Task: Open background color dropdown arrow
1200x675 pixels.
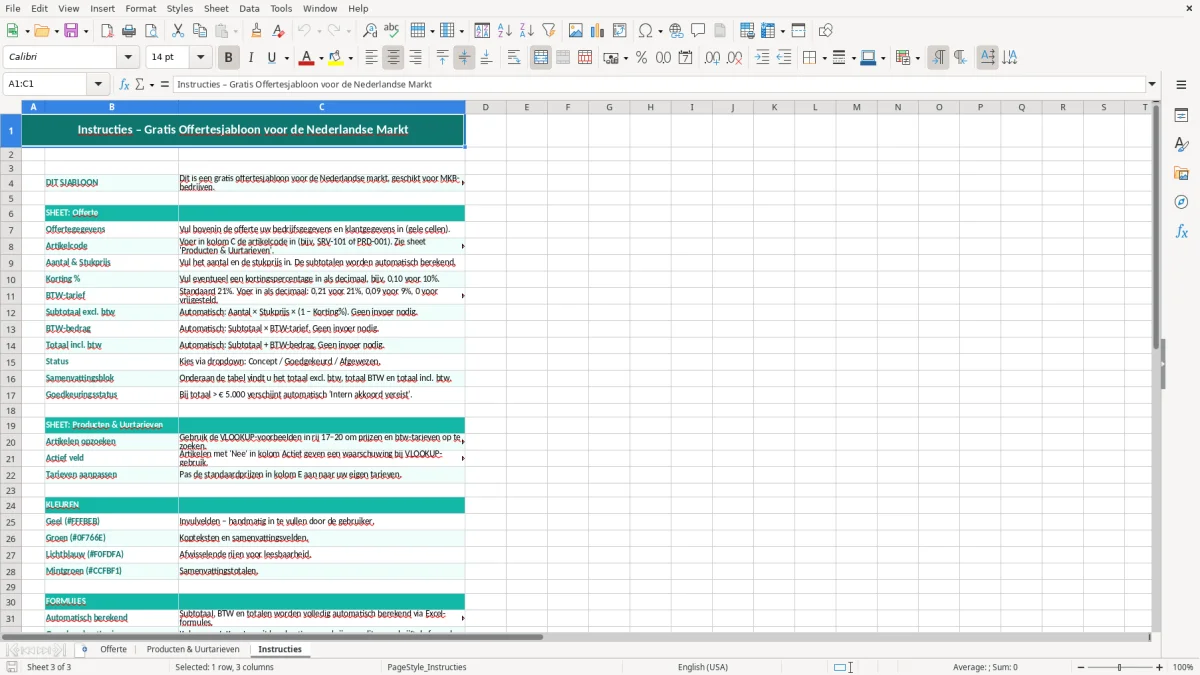Action: click(350, 58)
